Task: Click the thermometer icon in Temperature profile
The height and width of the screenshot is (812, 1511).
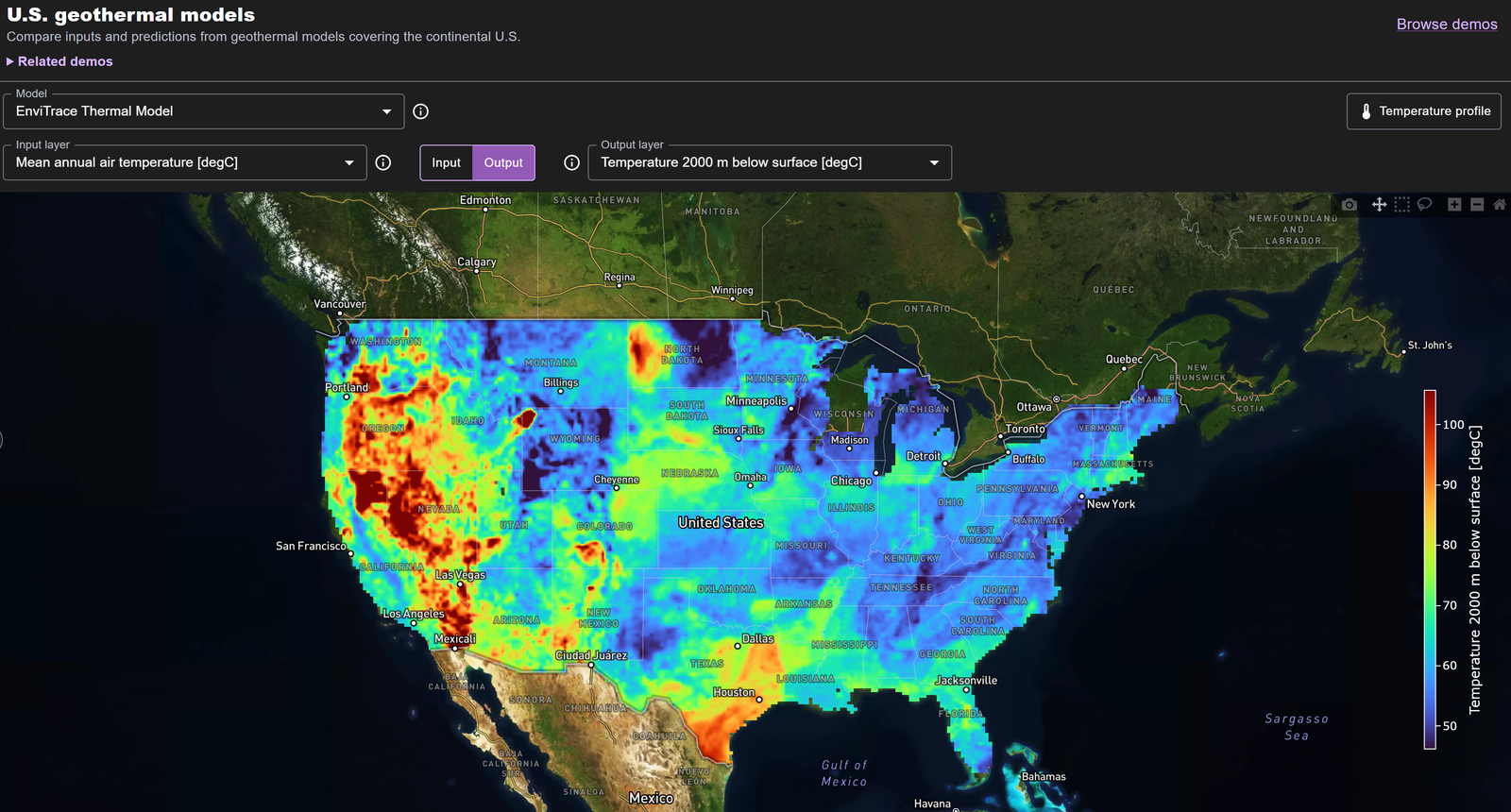Action: 1366,111
